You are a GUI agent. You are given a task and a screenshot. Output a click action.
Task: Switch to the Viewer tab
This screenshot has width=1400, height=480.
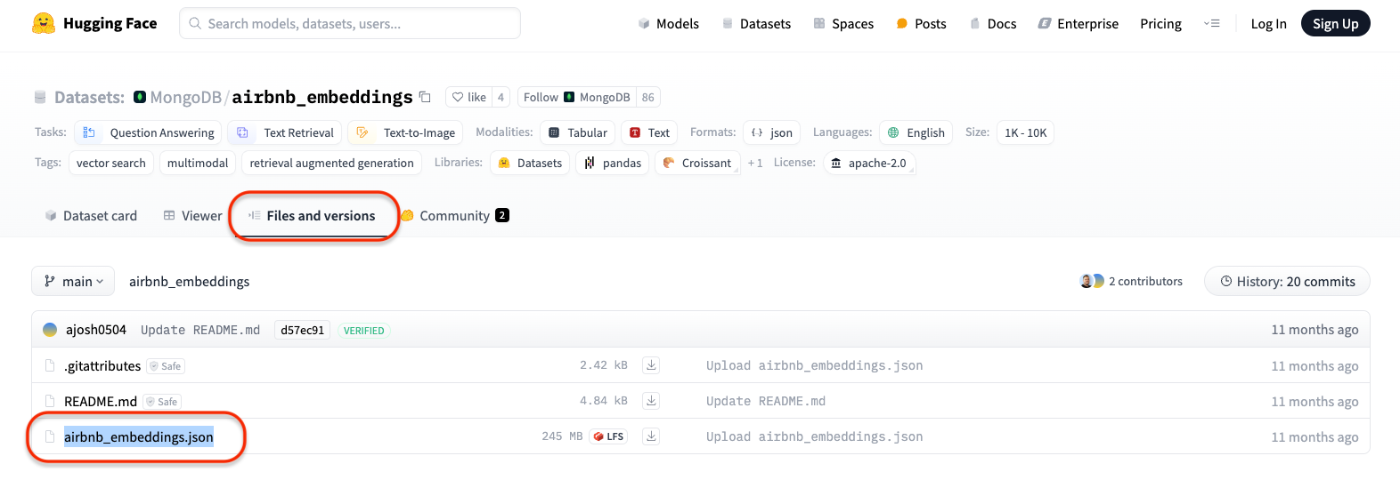(x=193, y=216)
